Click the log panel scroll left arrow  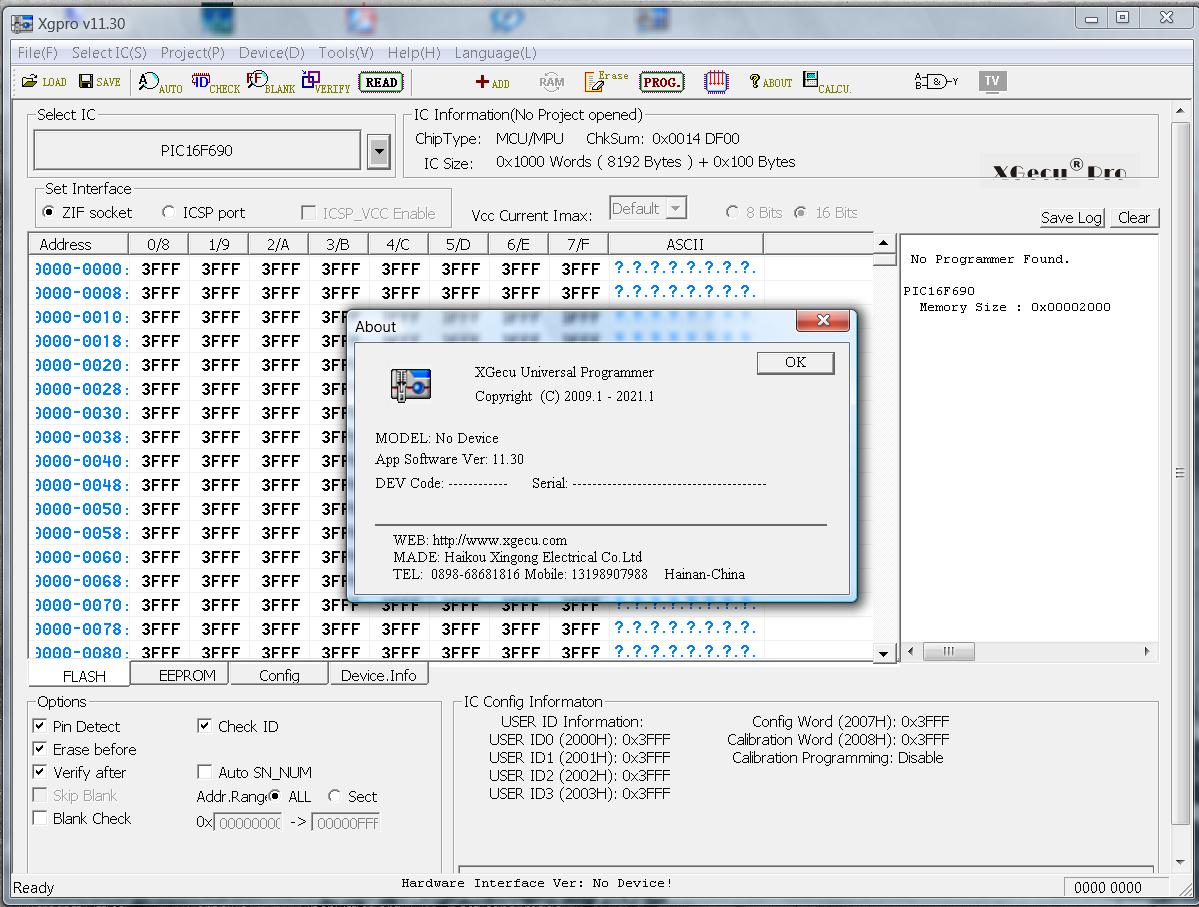point(910,652)
